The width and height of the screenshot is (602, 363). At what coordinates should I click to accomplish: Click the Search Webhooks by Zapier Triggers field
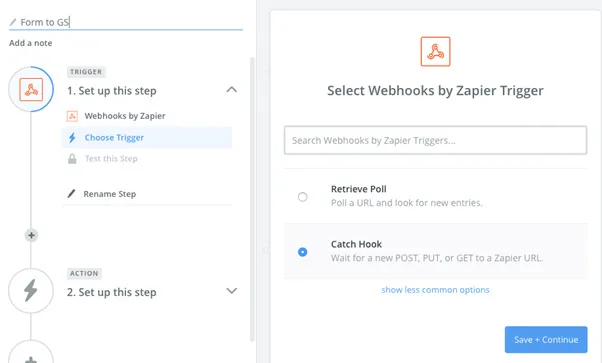[435, 140]
